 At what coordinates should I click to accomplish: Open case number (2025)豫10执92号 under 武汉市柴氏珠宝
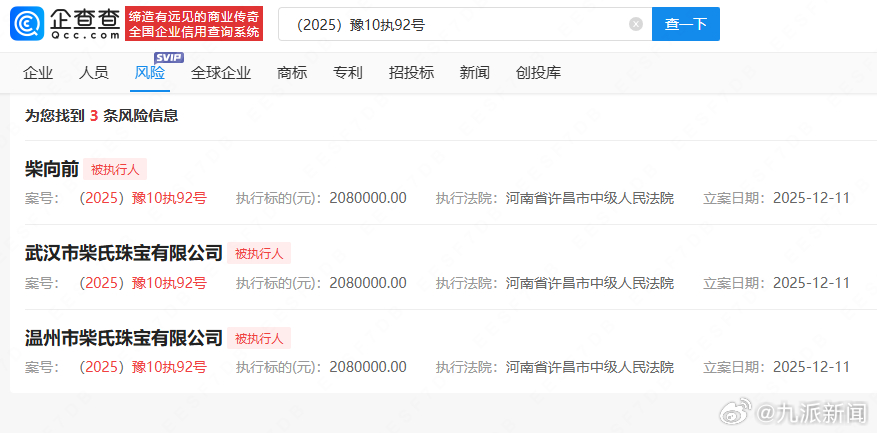(x=143, y=283)
